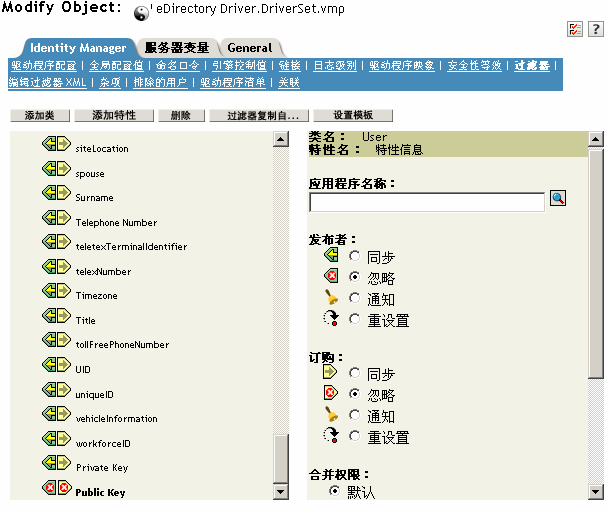Open the 关联 link
This screenshot has height=512, width=608.
click(x=289, y=82)
